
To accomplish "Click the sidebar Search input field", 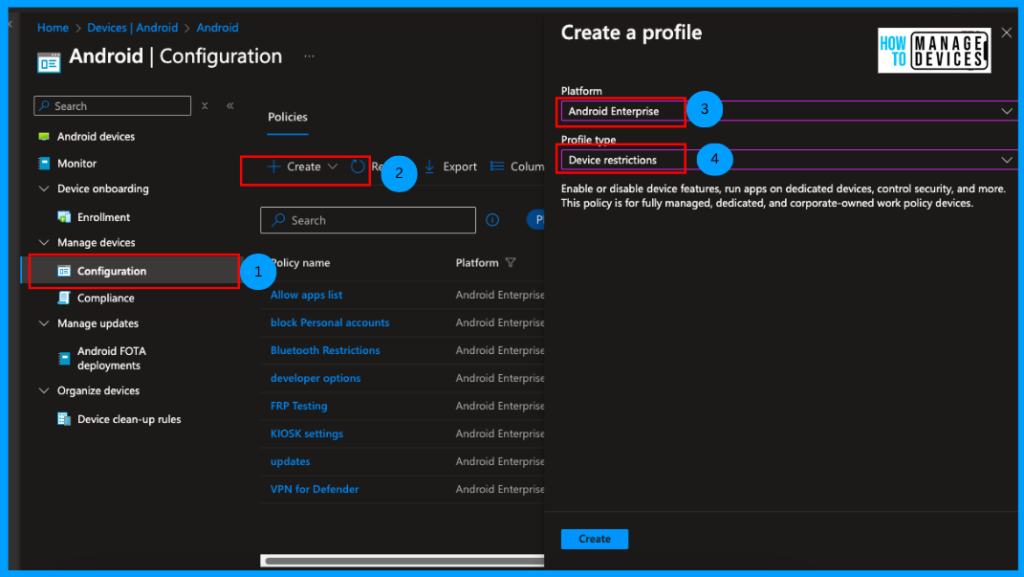I will coord(112,106).
